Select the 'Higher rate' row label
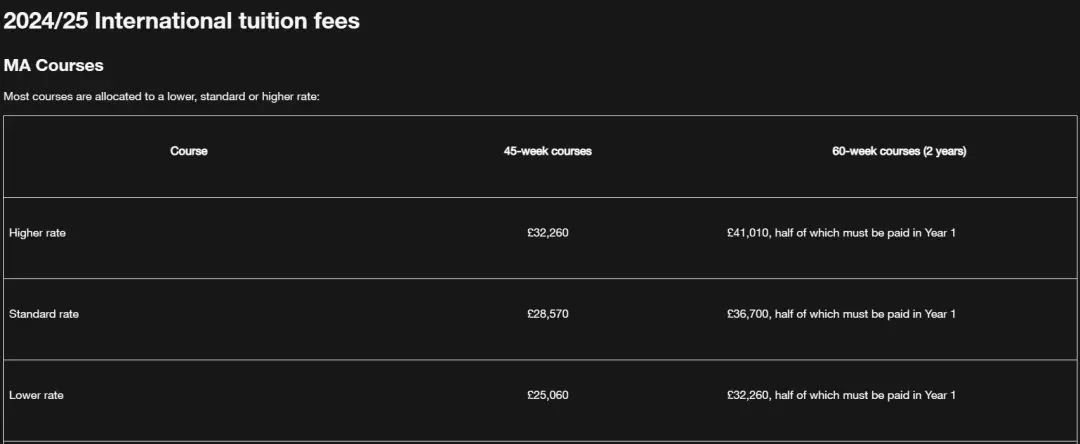This screenshot has height=444, width=1080. 38,233
